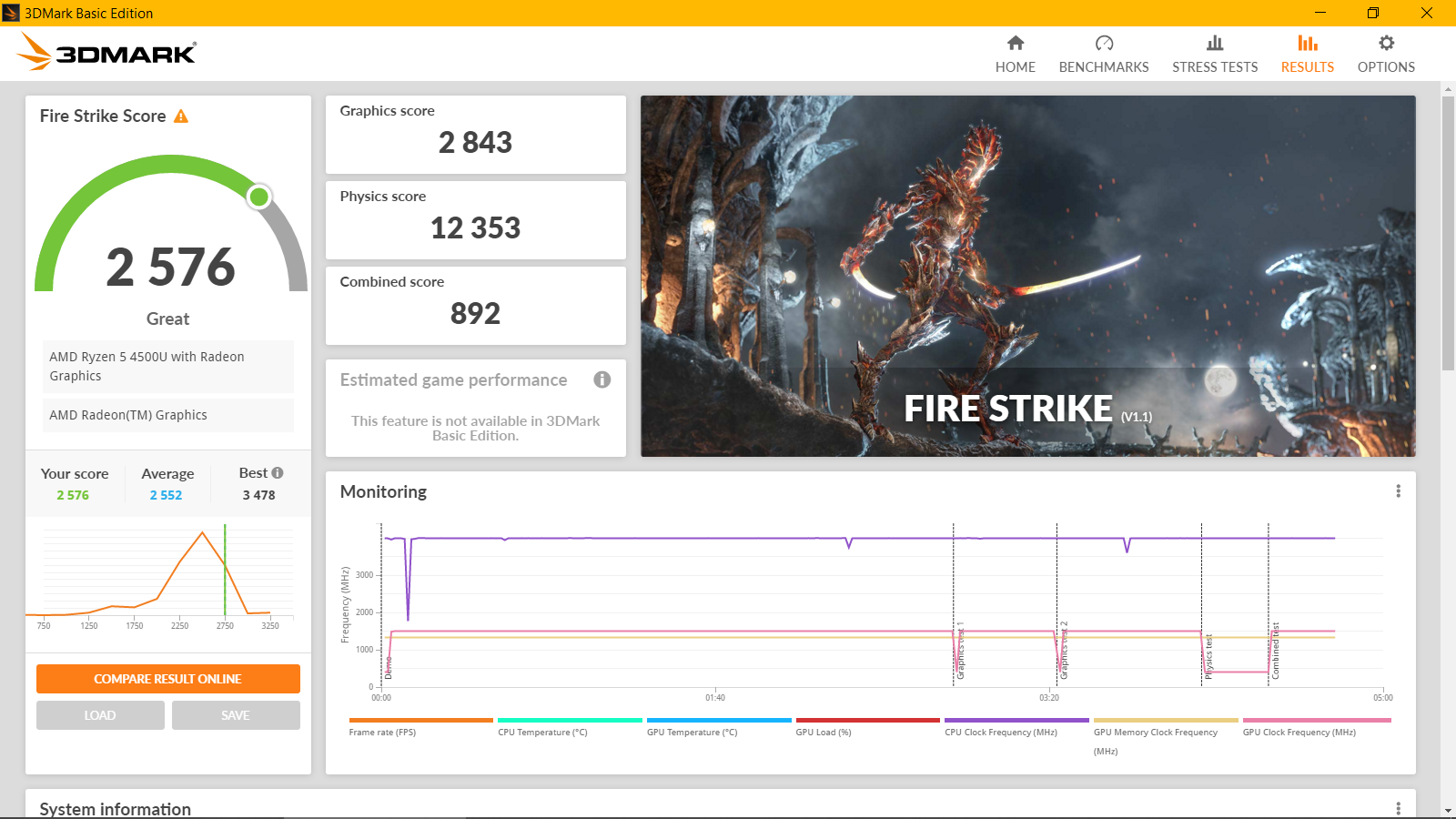Go to the Benchmarks tab

tap(1104, 55)
